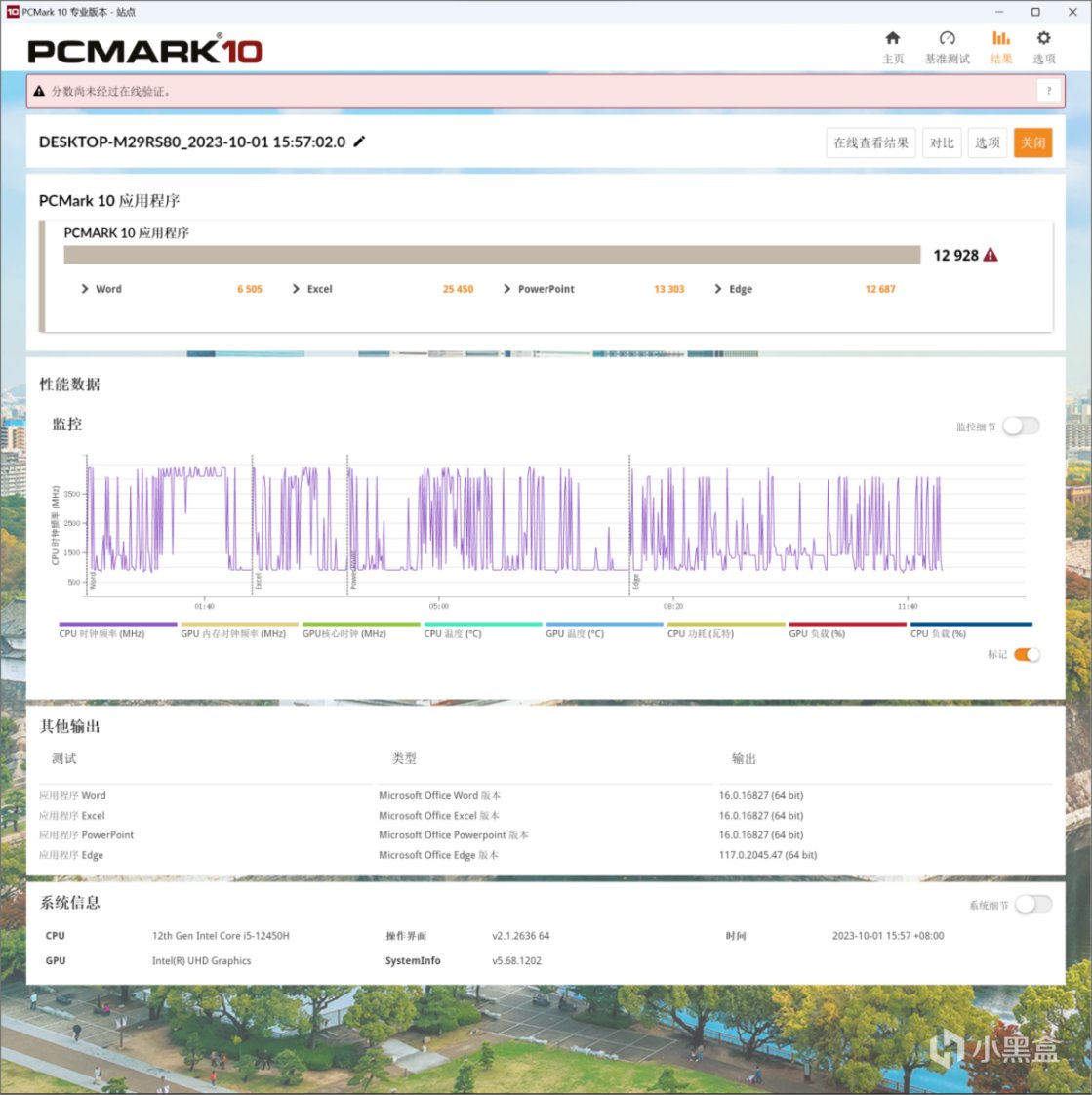Click the 选项 button next to 对比
Screen dimensions: 1092x1095
pyautogui.click(x=987, y=142)
